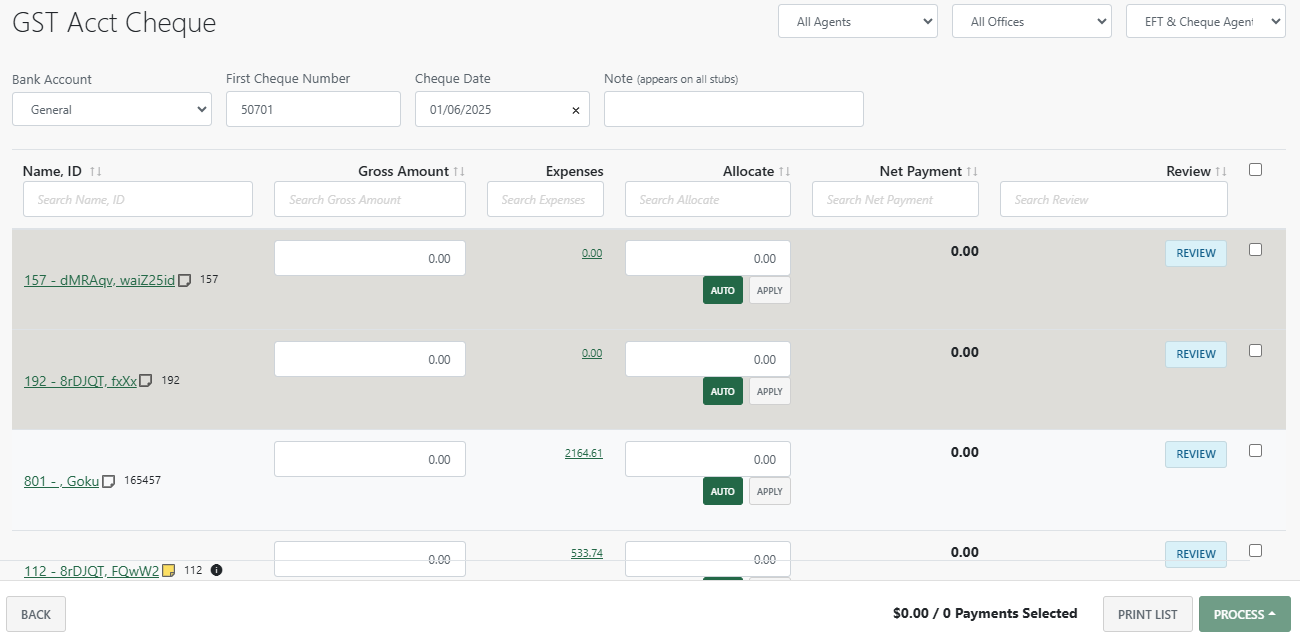Open the Bank Account dropdown showing General
This screenshot has width=1300, height=638.
(111, 109)
